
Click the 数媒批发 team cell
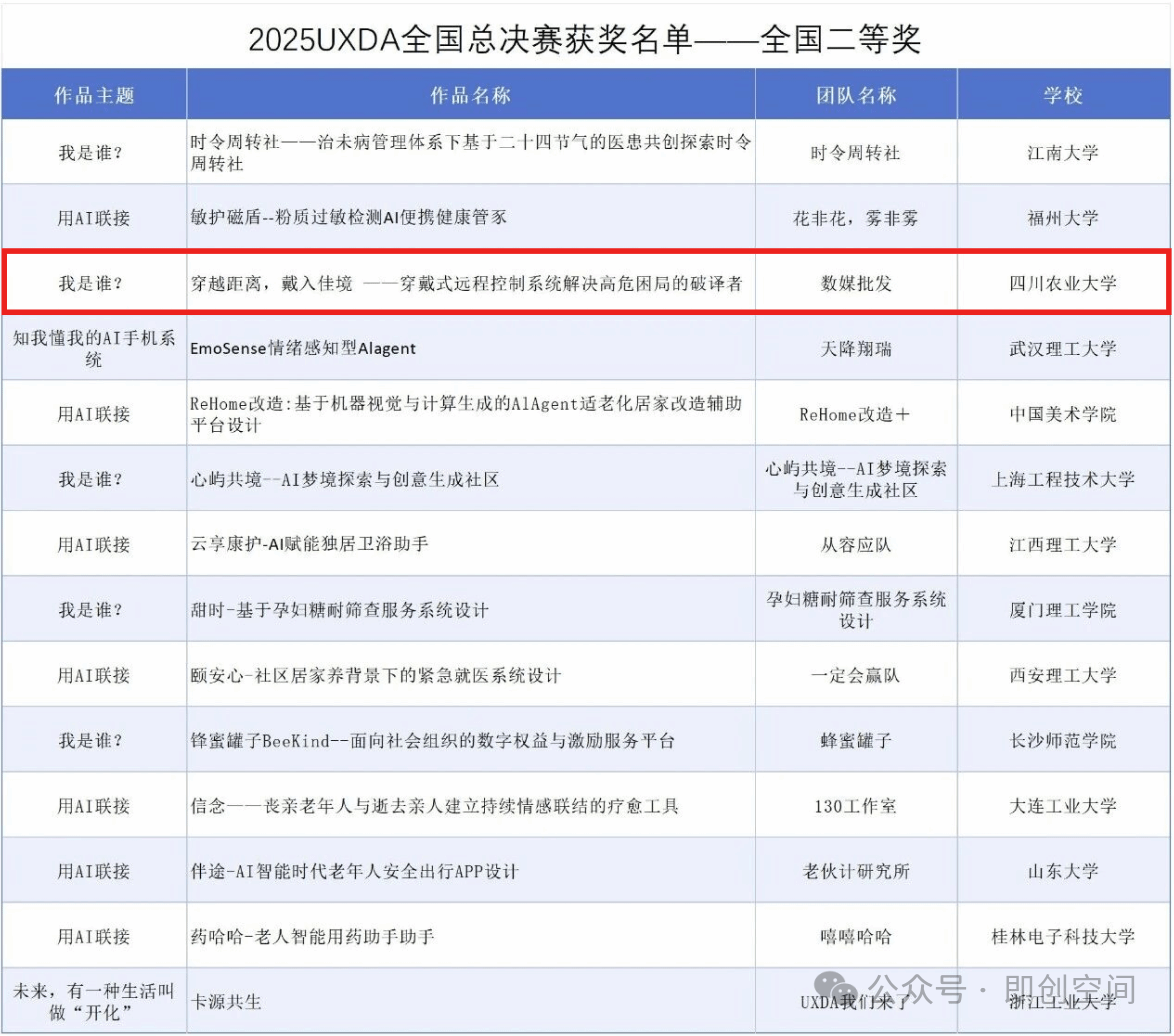point(856,283)
